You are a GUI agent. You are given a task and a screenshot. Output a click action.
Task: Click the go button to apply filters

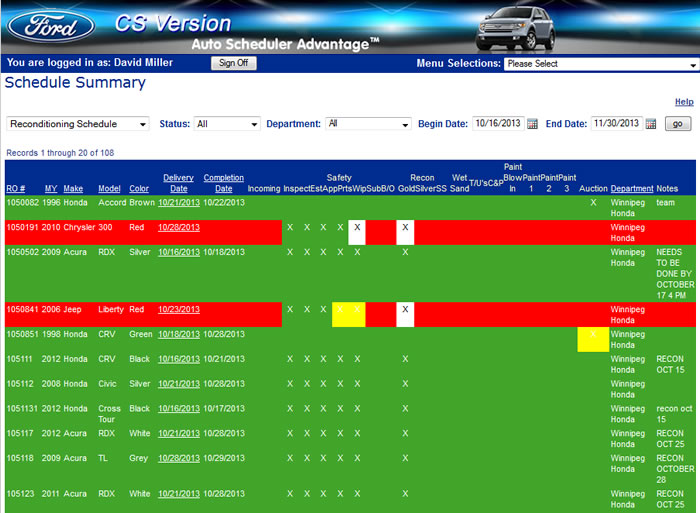click(677, 124)
